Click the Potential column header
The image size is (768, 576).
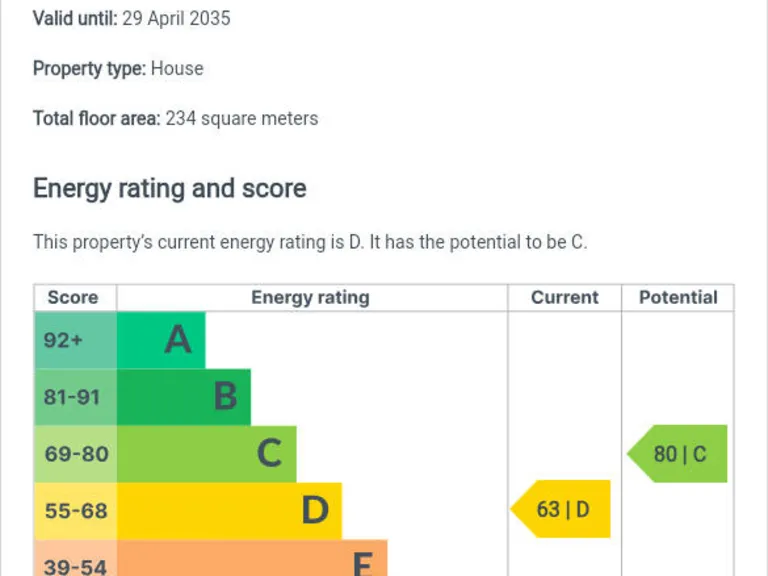pyautogui.click(x=678, y=297)
